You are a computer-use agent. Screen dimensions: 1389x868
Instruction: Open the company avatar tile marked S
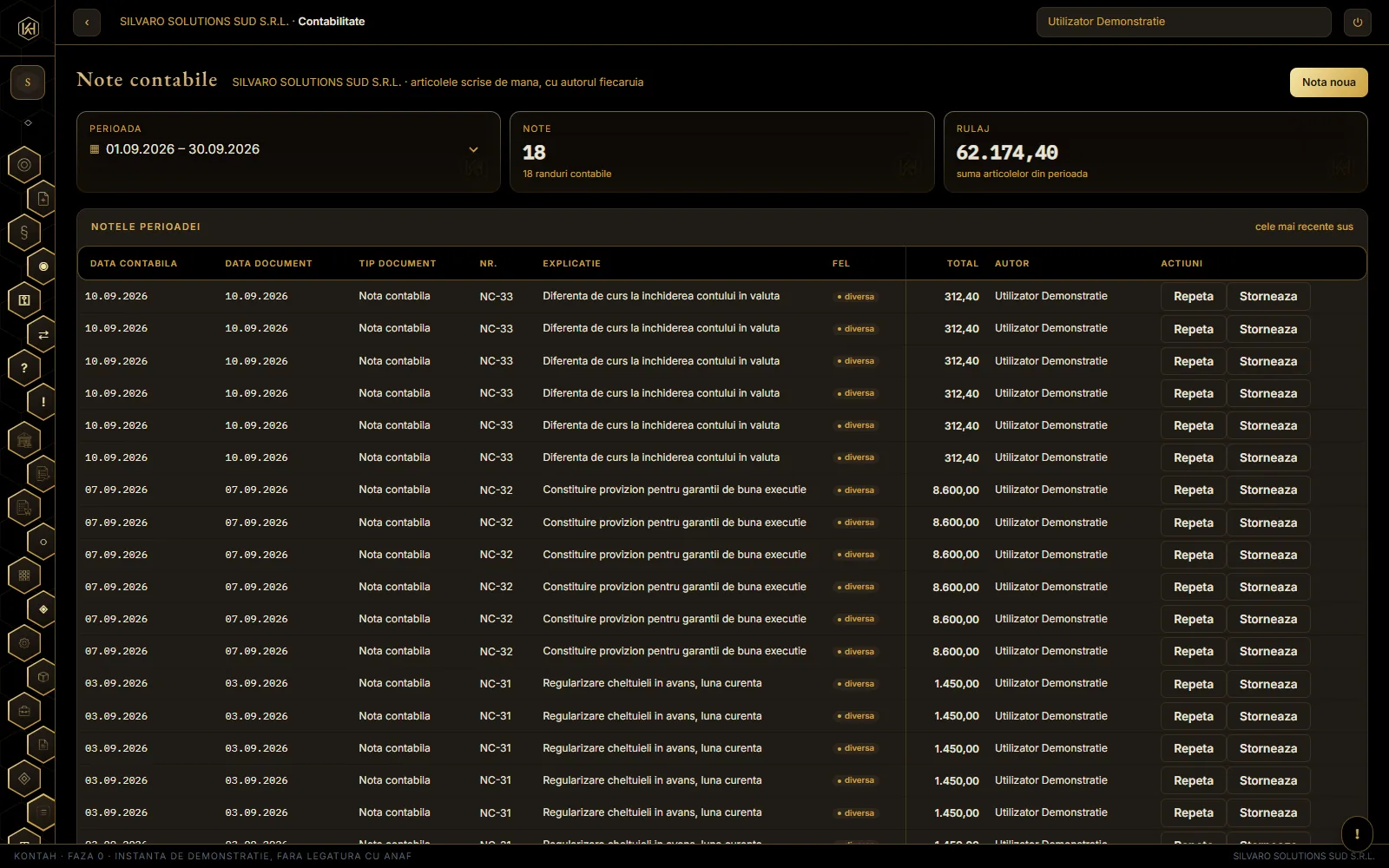tap(28, 82)
